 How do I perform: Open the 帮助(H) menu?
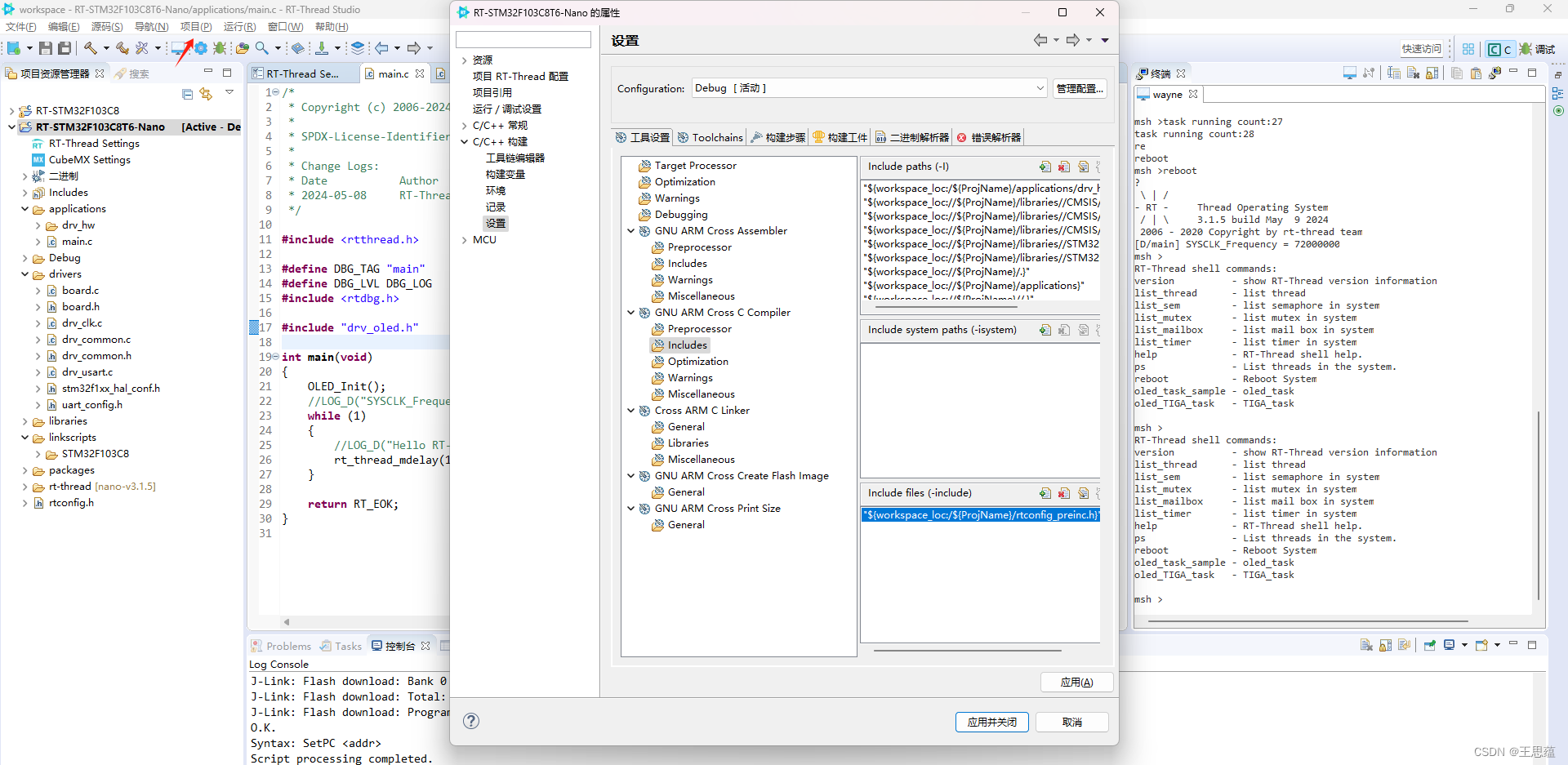tap(332, 27)
